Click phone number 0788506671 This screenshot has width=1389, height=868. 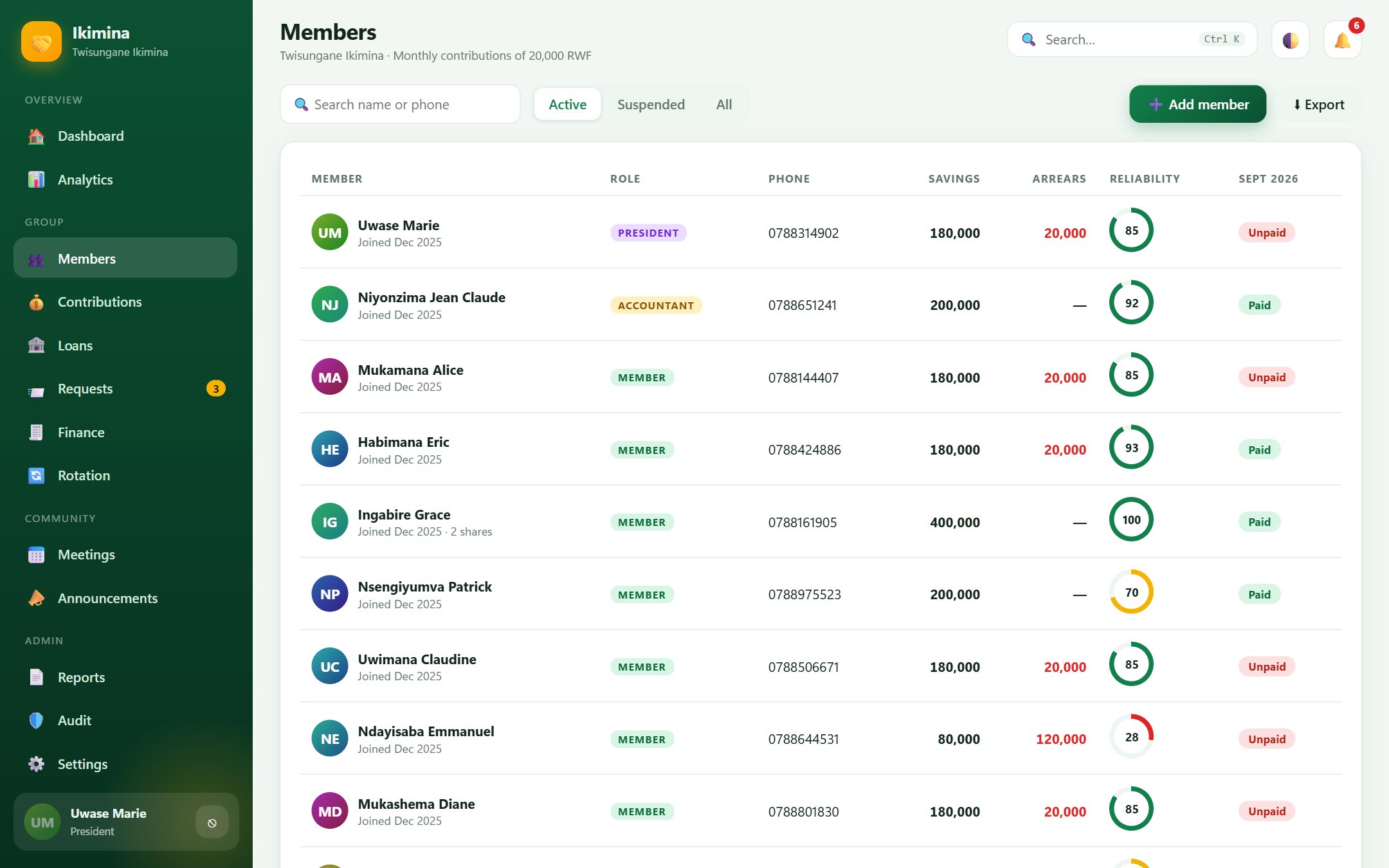(x=803, y=667)
